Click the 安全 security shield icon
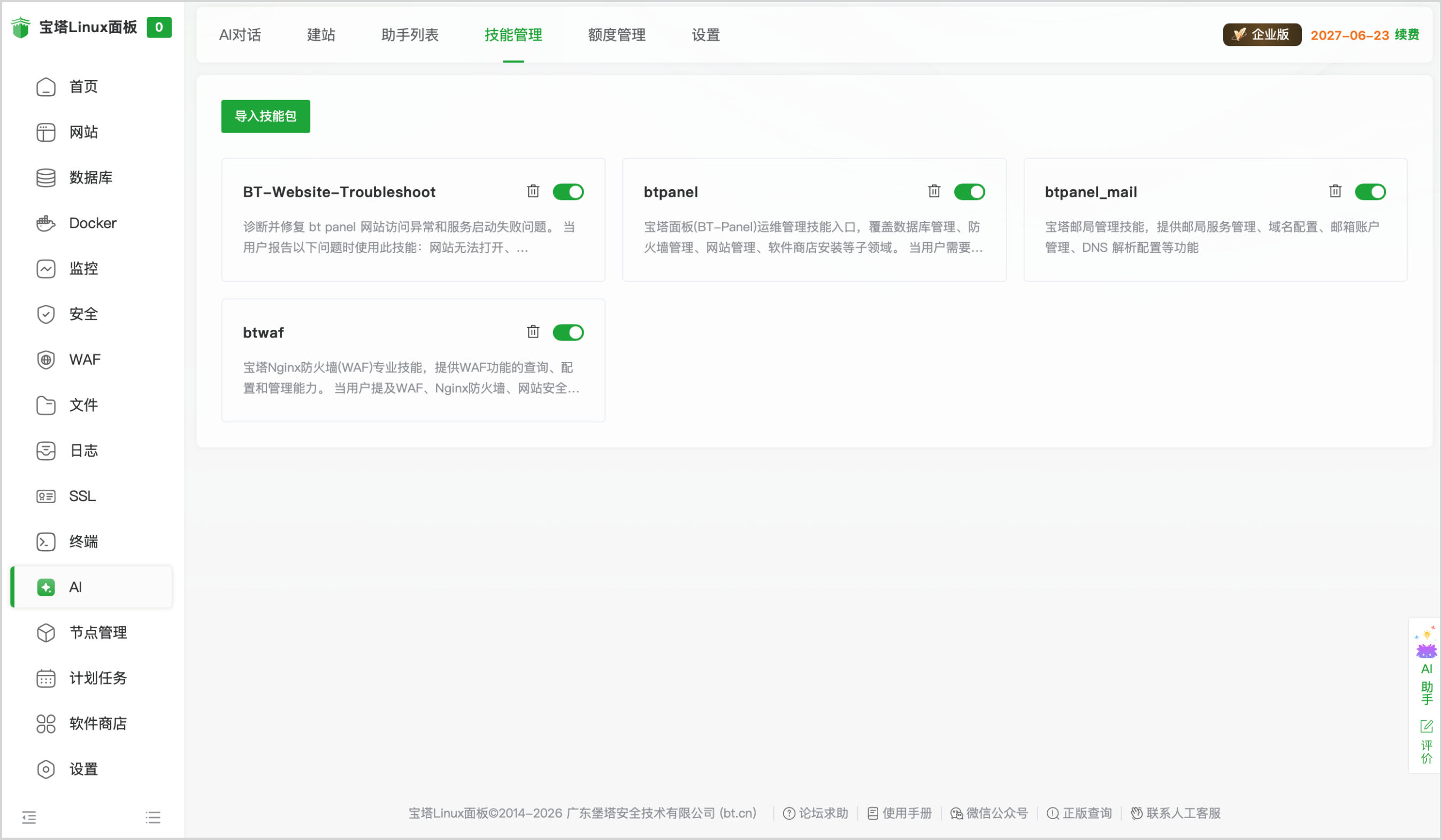Viewport: 1442px width, 840px height. coord(46,314)
